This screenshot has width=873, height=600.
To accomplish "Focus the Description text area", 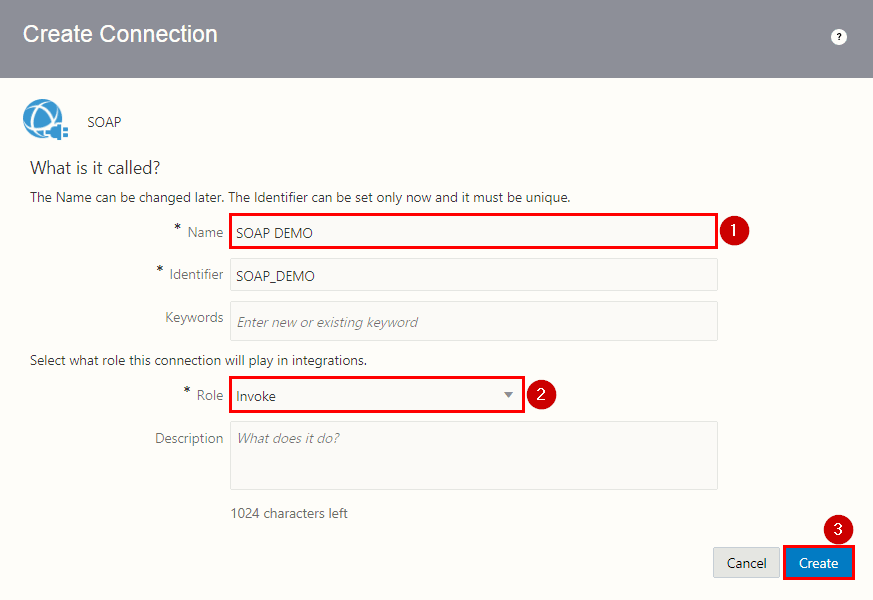I will 473,455.
